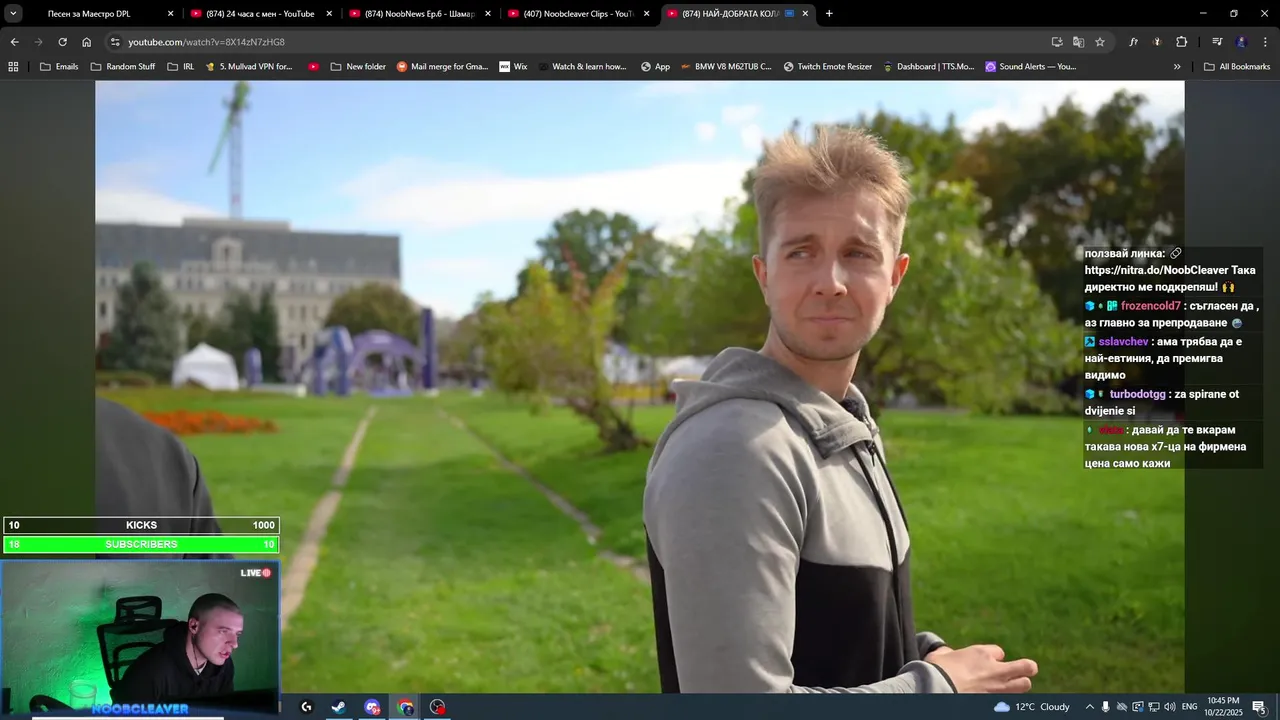1280x720 pixels.
Task: Open Chrome profile avatar
Action: tap(1241, 42)
